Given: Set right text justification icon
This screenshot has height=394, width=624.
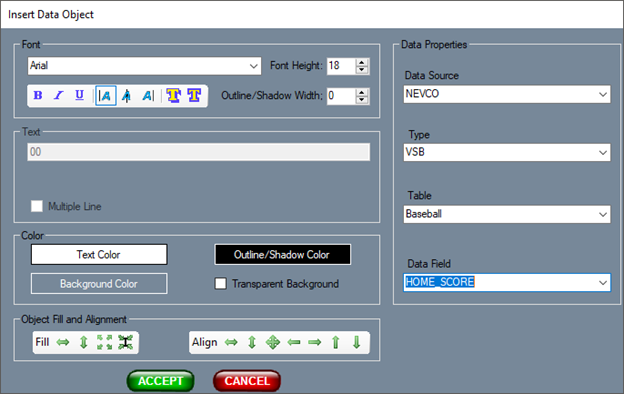Looking at the screenshot, I should pyautogui.click(x=148, y=96).
